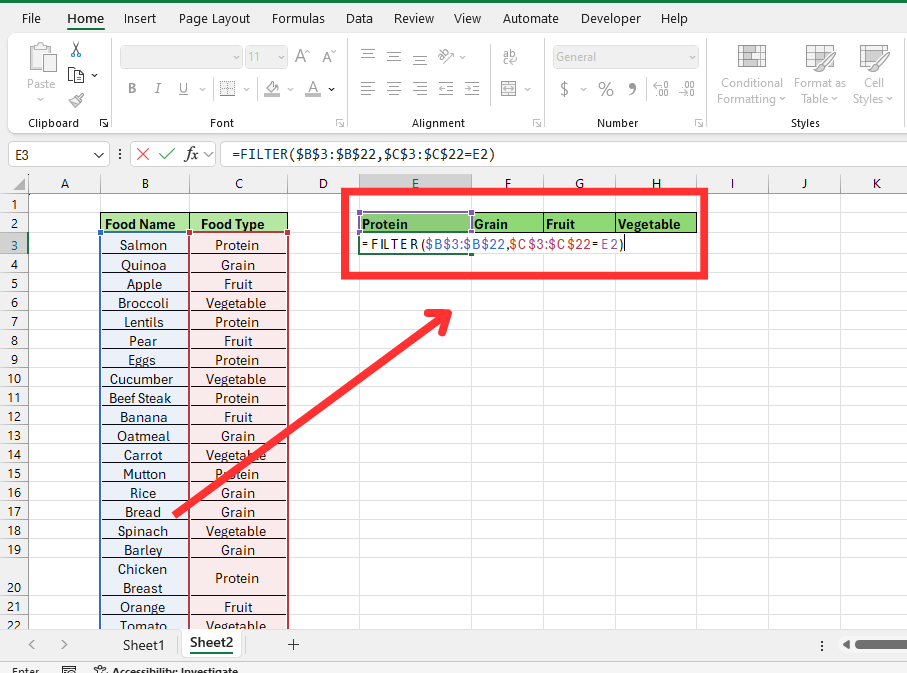
Task: Click the previous sheet navigation arrow
Action: pos(32,644)
